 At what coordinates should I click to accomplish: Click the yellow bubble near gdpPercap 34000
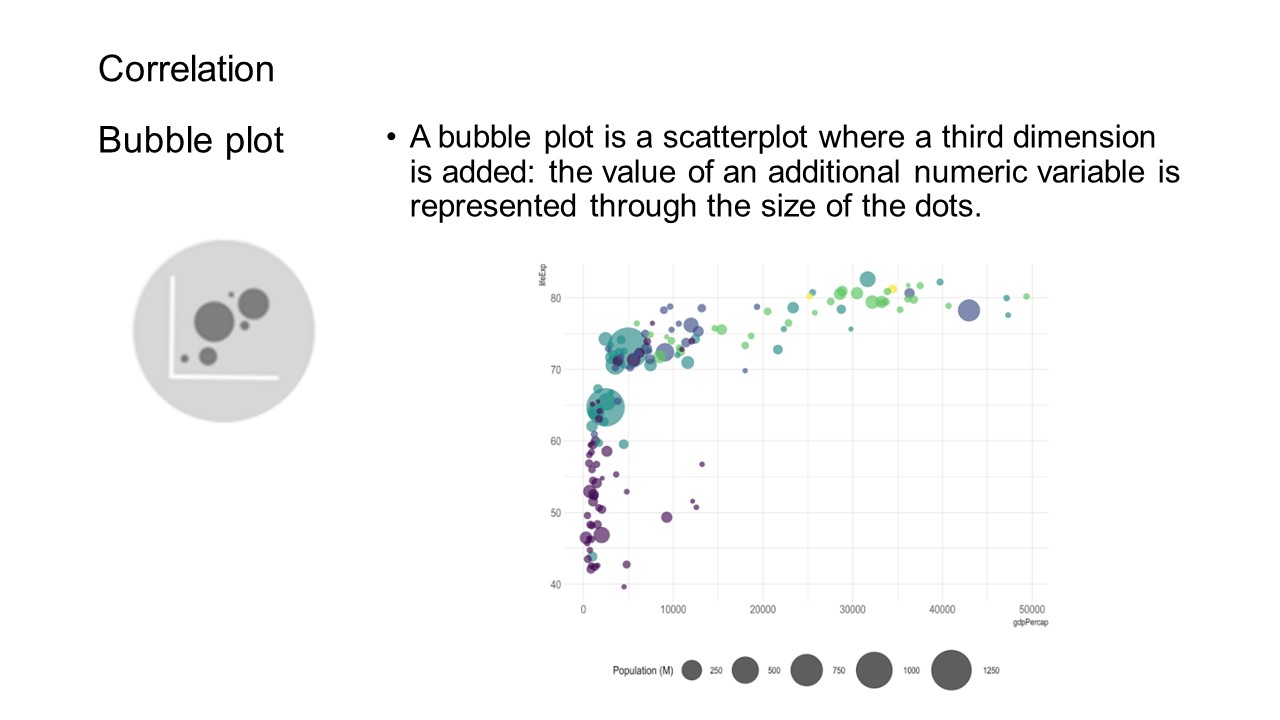click(893, 288)
